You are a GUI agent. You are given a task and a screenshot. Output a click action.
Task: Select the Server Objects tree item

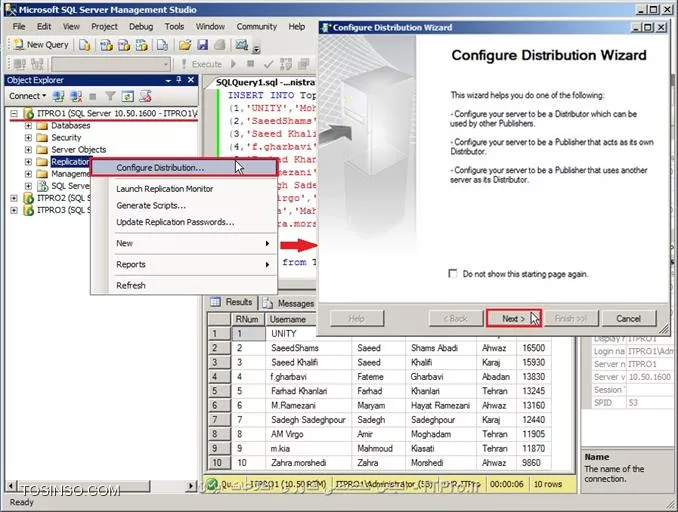click(78, 150)
